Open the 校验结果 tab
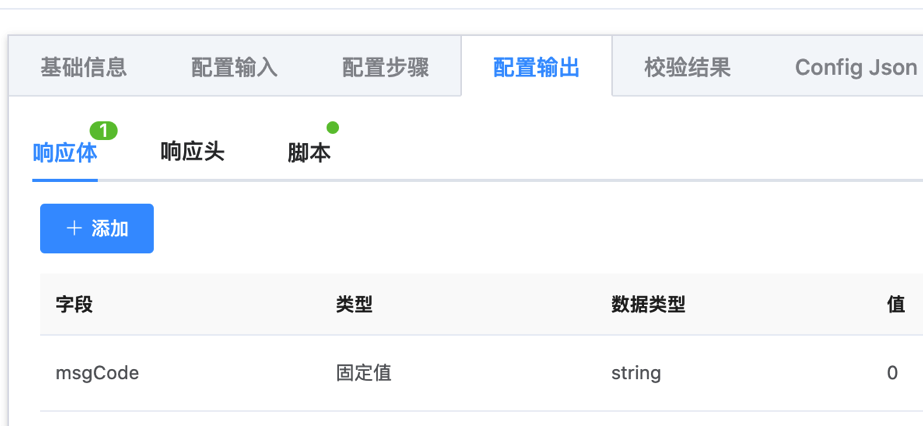Screen dimensions: 923x426 click(x=687, y=67)
